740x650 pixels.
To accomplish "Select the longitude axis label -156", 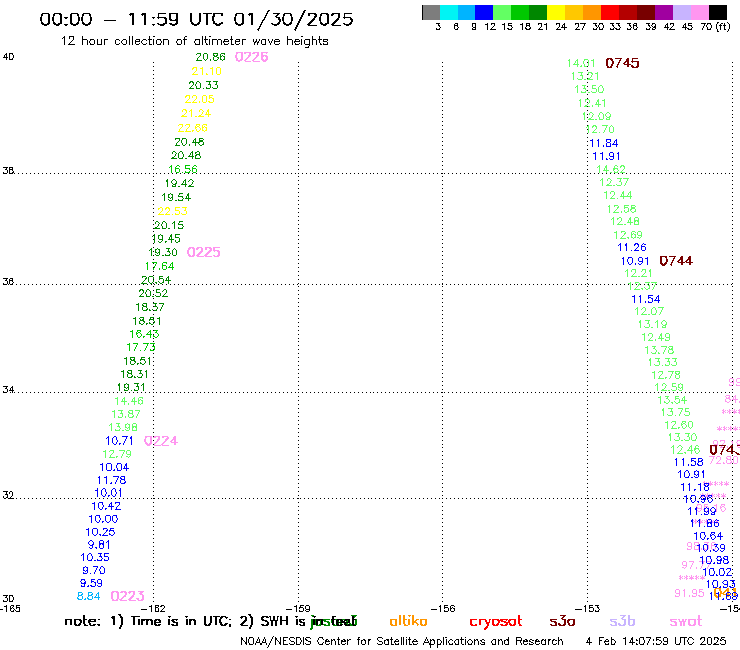I will pyautogui.click(x=443, y=609).
